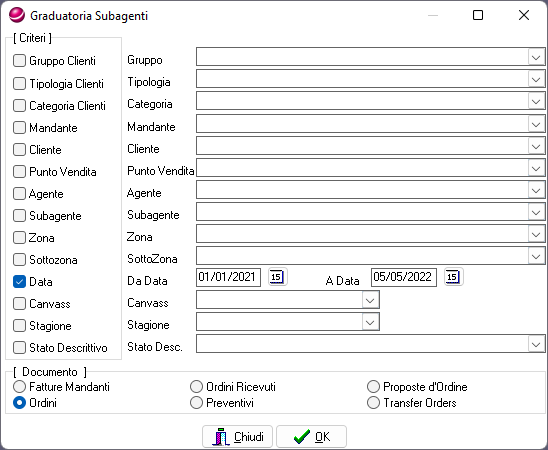The height and width of the screenshot is (450, 548).
Task: Close the dialog with the X icon
Action: point(524,15)
